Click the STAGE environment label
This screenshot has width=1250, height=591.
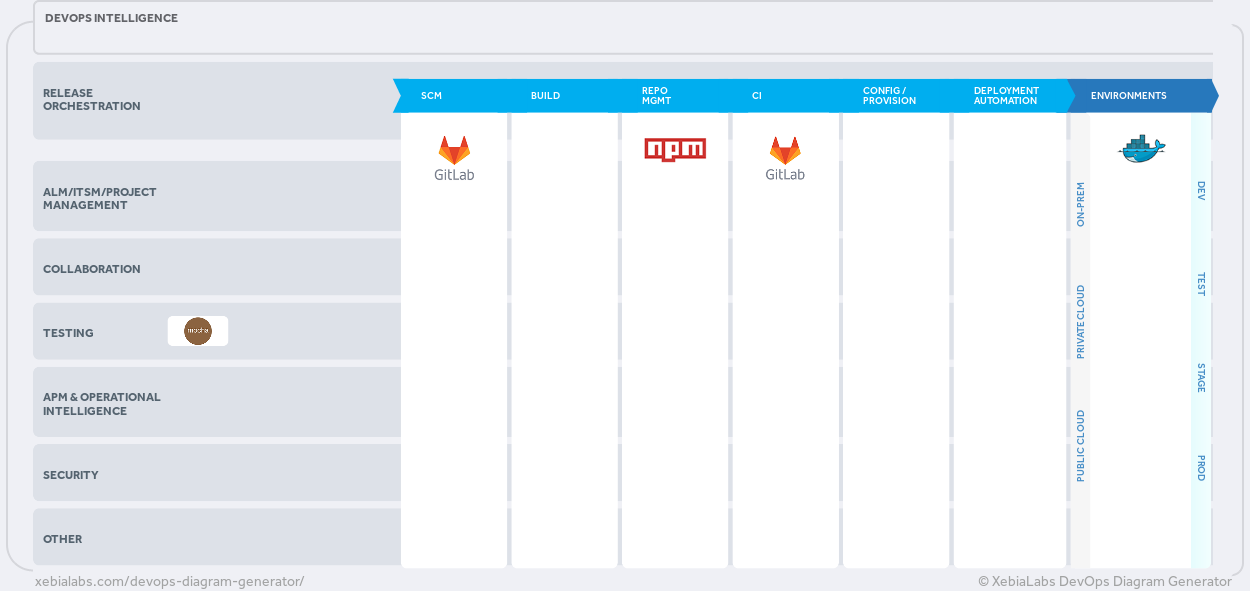[x=1201, y=378]
